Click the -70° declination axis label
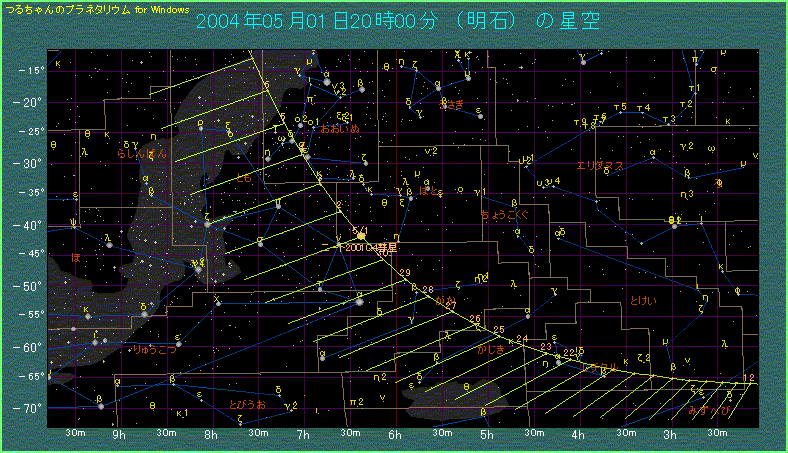Image resolution: width=788 pixels, height=453 pixels. [29, 408]
